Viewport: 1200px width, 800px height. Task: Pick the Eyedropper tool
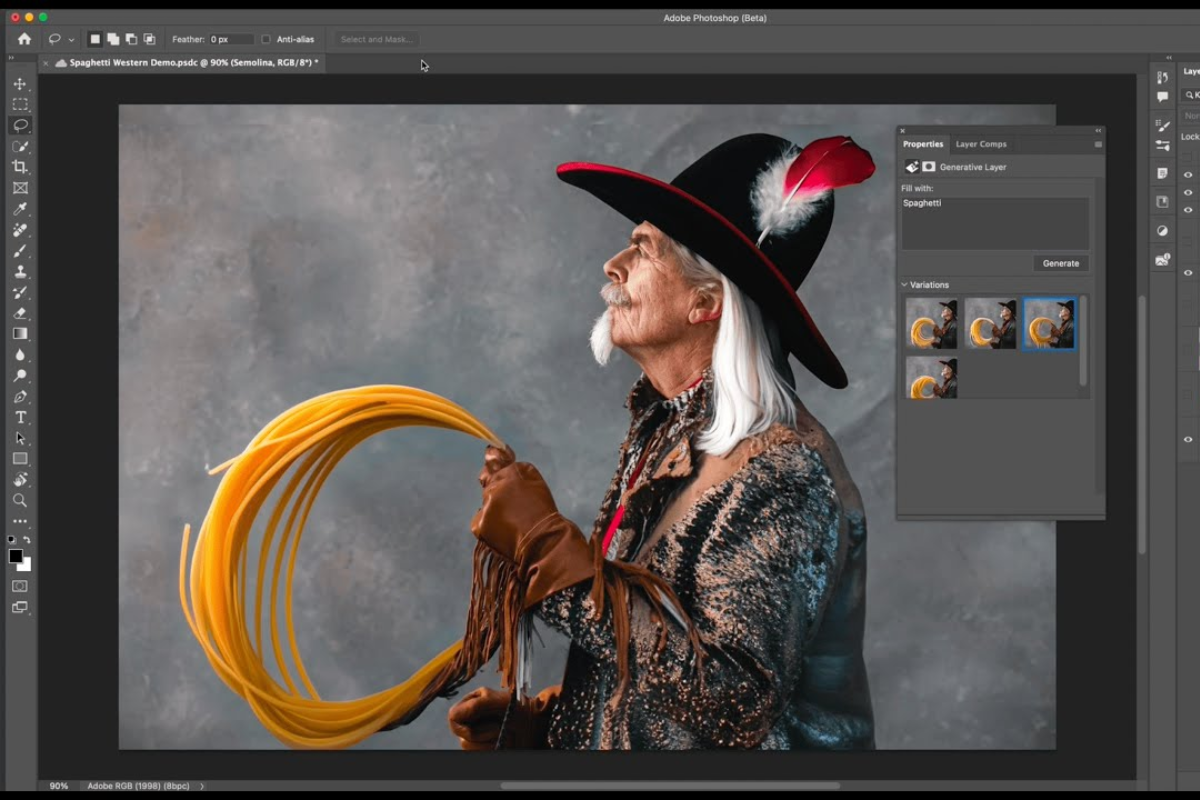20,209
